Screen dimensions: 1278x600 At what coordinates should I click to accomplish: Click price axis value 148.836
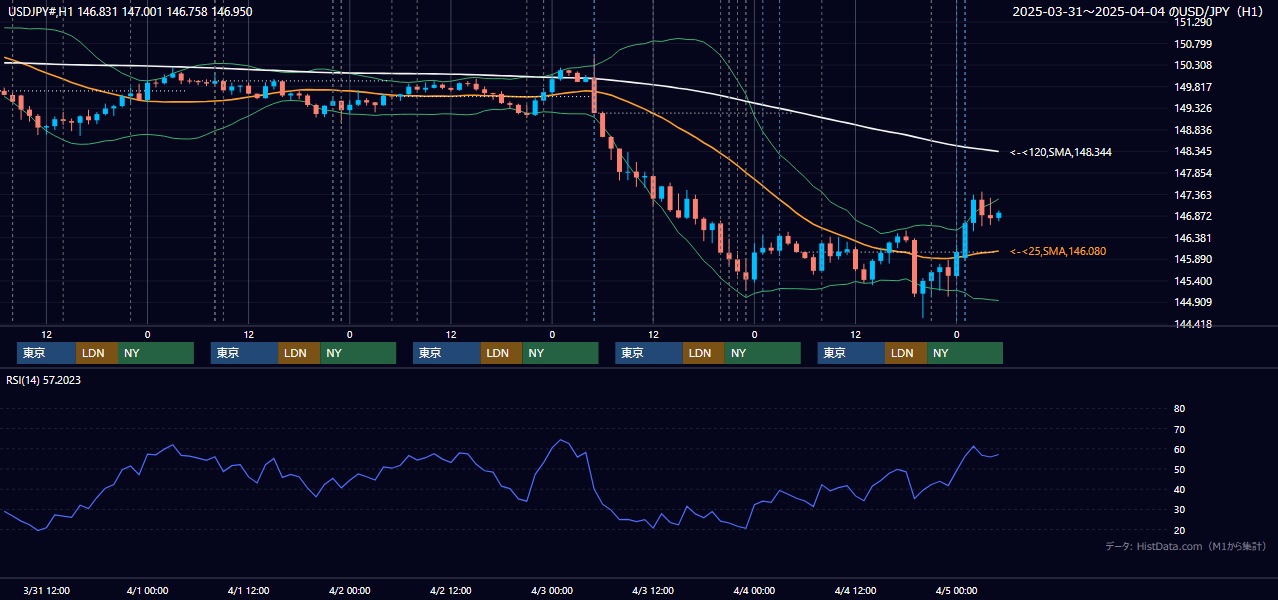[x=1193, y=130]
